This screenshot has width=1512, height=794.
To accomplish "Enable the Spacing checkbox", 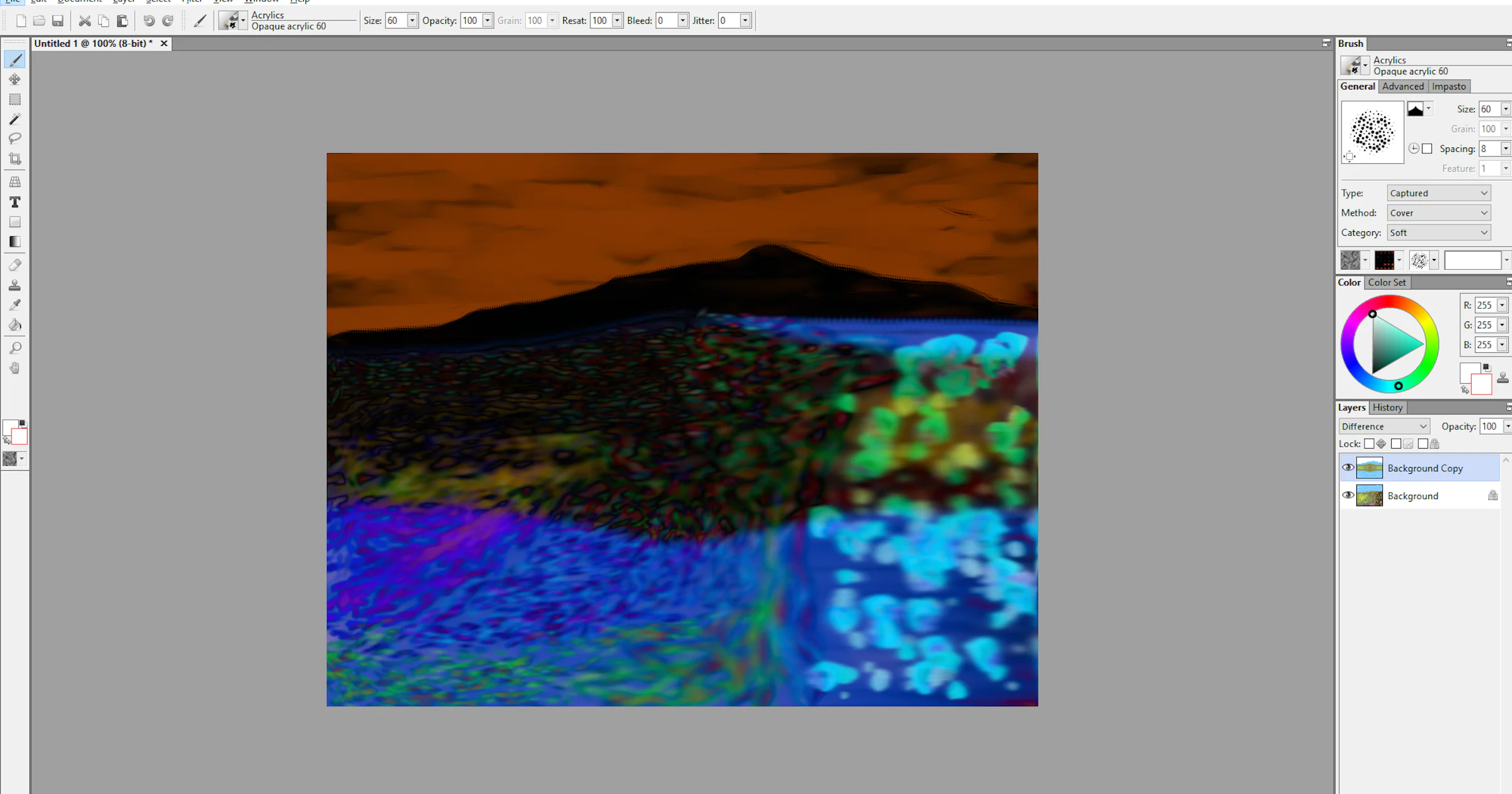I will click(1428, 149).
